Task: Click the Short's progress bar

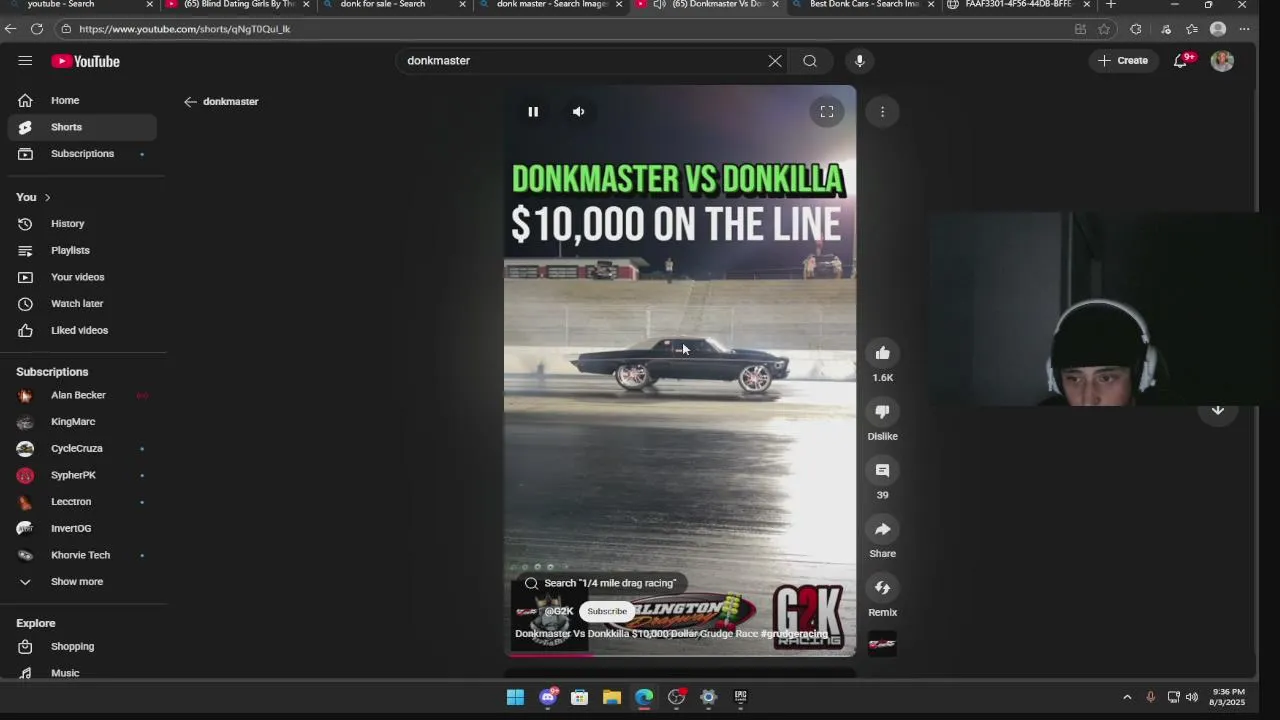Action: pyautogui.click(x=680, y=655)
